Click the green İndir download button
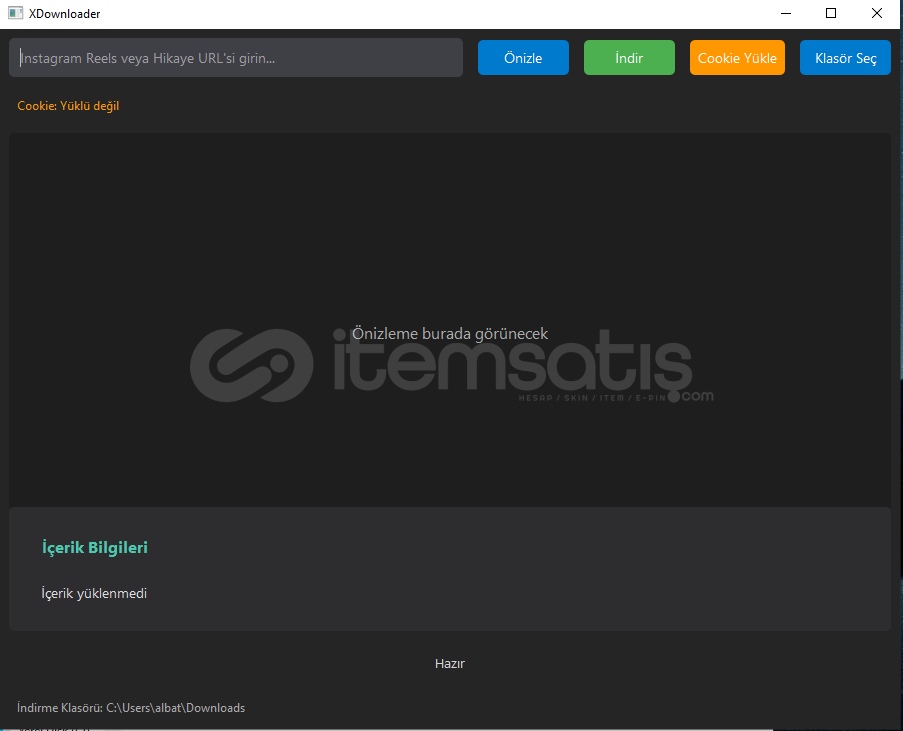 click(x=629, y=58)
